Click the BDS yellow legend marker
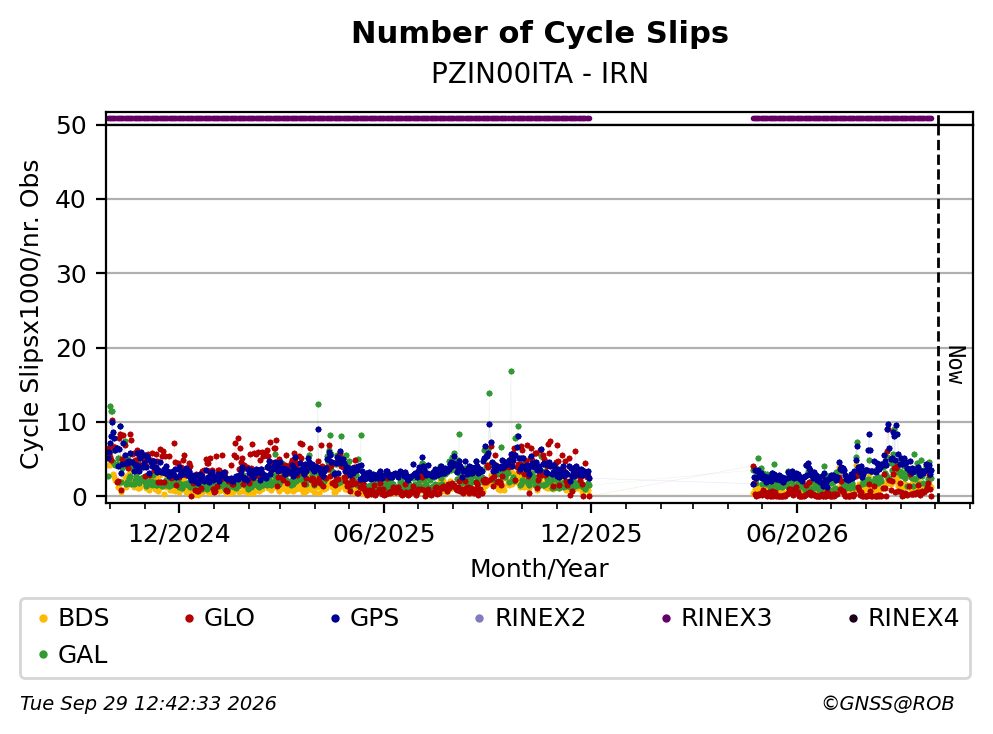 43,618
